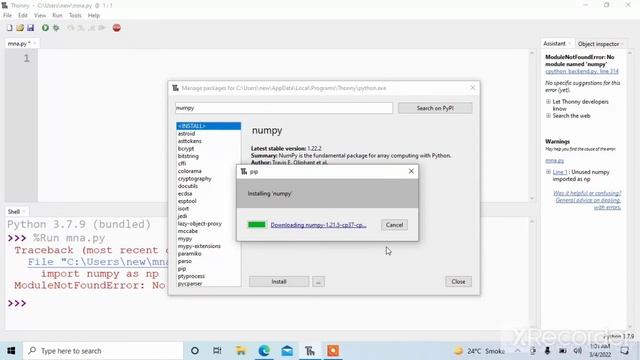Close the pip dialog
Screen dimensions: 640x360
411,171
